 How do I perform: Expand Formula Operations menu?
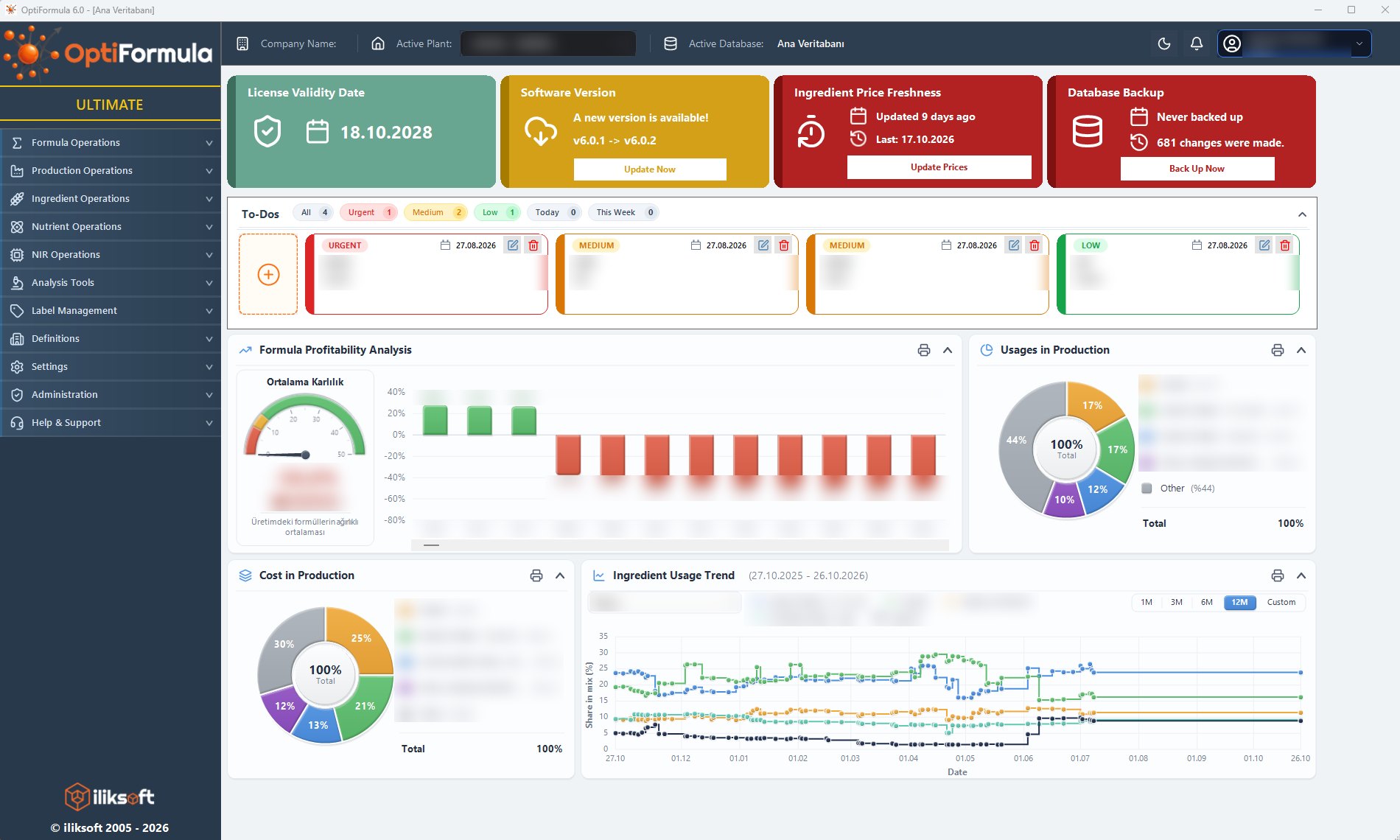[111, 142]
